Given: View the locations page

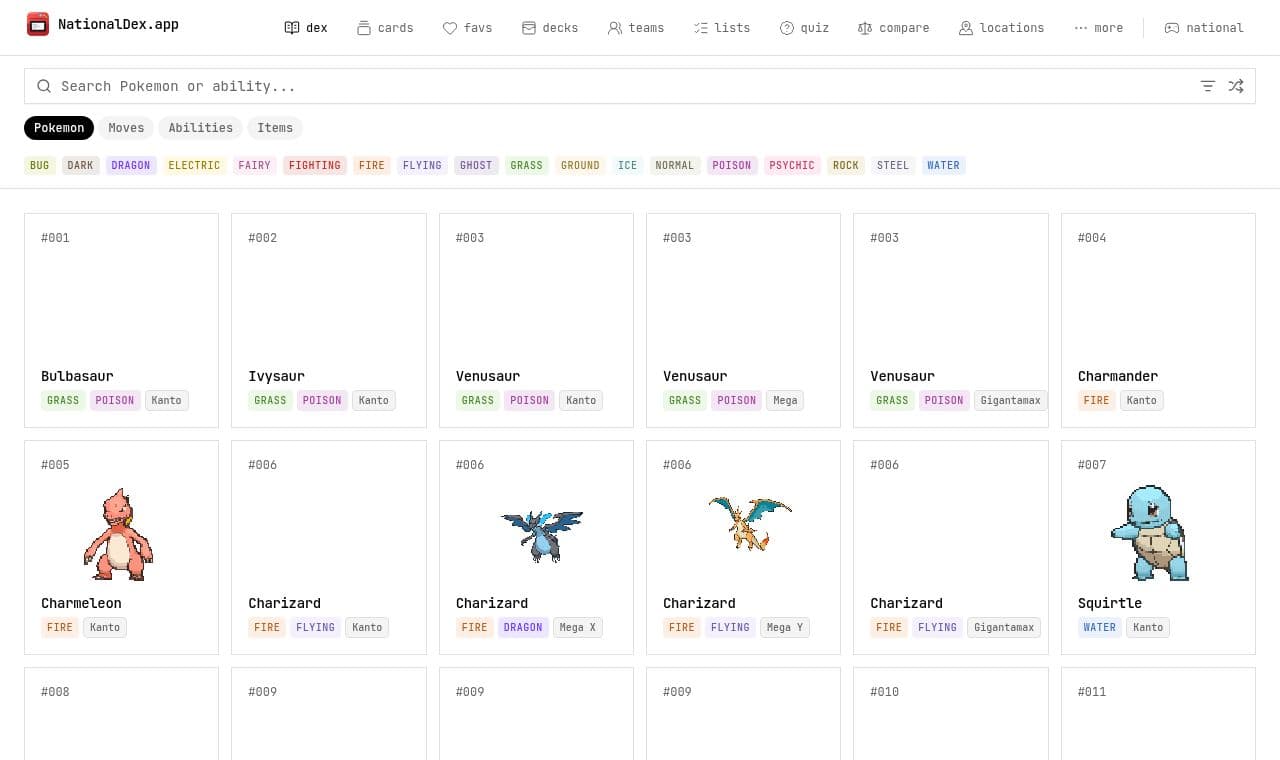Looking at the screenshot, I should pyautogui.click(x=1001, y=28).
